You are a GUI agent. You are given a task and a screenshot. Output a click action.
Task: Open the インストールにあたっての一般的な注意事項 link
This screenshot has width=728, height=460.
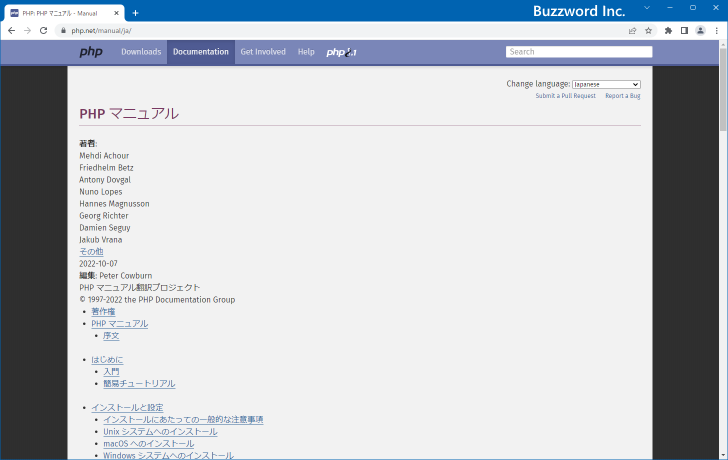(183, 420)
